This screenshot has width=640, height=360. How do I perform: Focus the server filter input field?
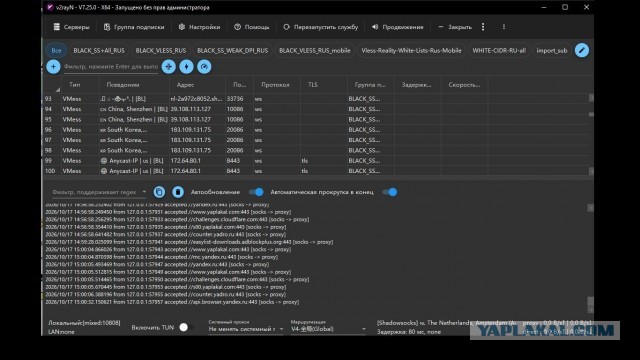pos(111,67)
